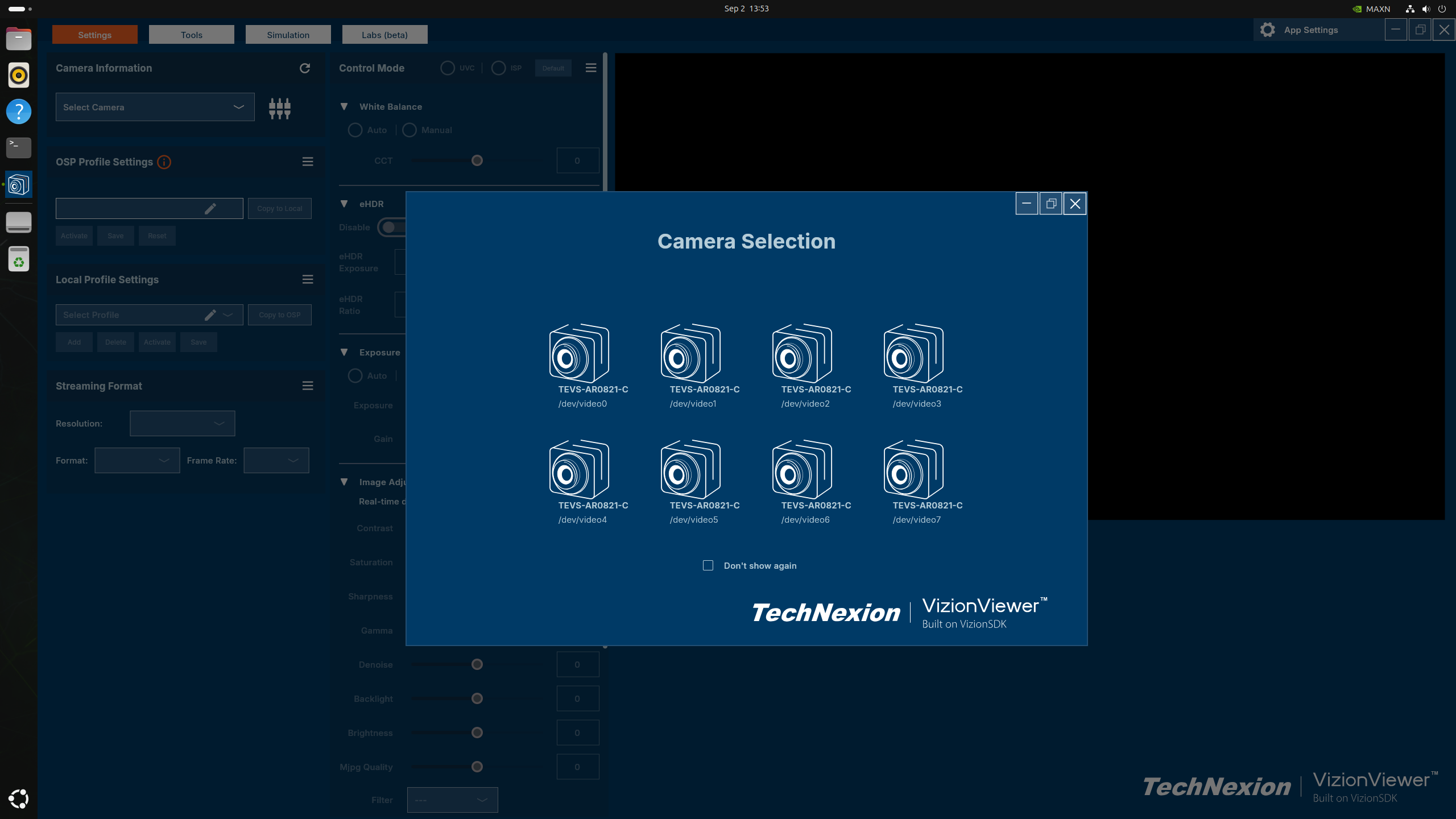Open the OSP Profile Settings hamburger menu

[x=308, y=162]
